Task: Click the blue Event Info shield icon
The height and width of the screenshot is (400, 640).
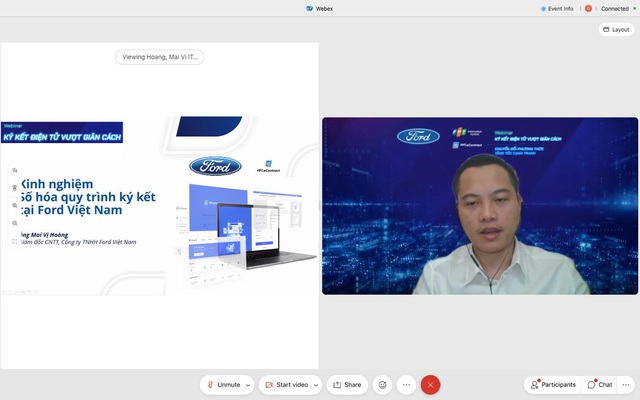Action: pyautogui.click(x=543, y=9)
